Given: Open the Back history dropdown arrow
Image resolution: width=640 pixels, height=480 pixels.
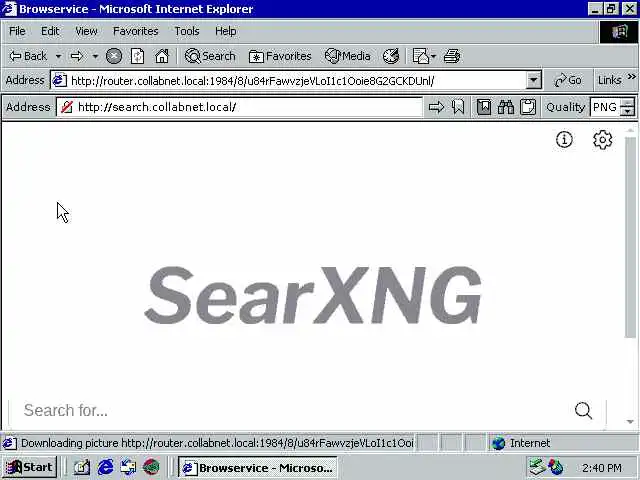Looking at the screenshot, I should [58, 56].
